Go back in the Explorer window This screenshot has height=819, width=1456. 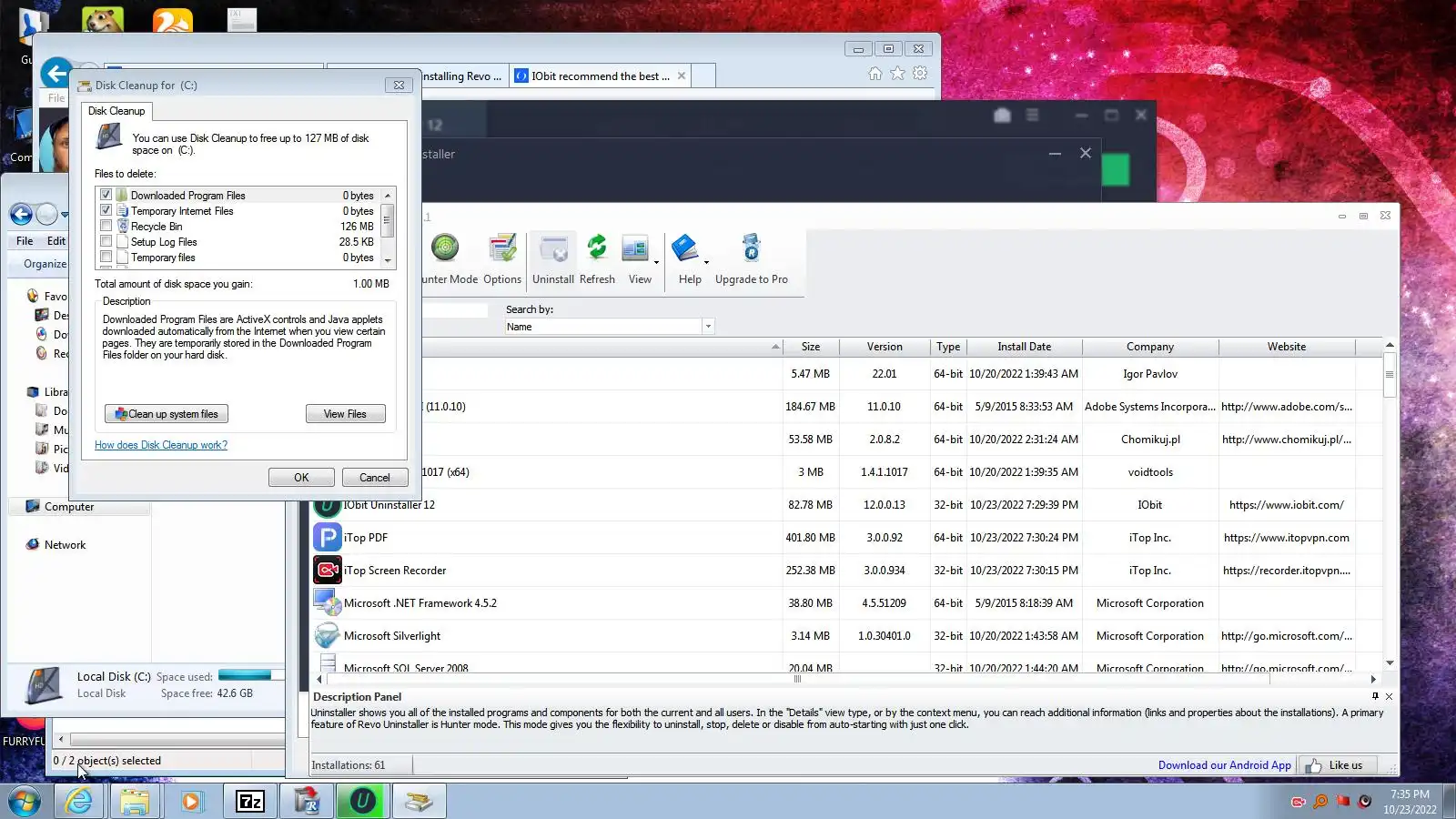[21, 215]
